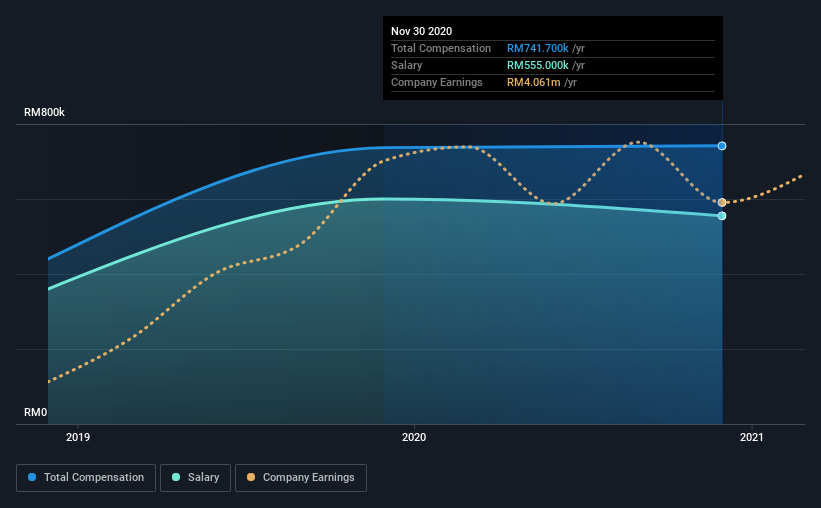Screen dimensions: 821x508
Task: Click the RM4.061m earnings value
Action: [534, 82]
